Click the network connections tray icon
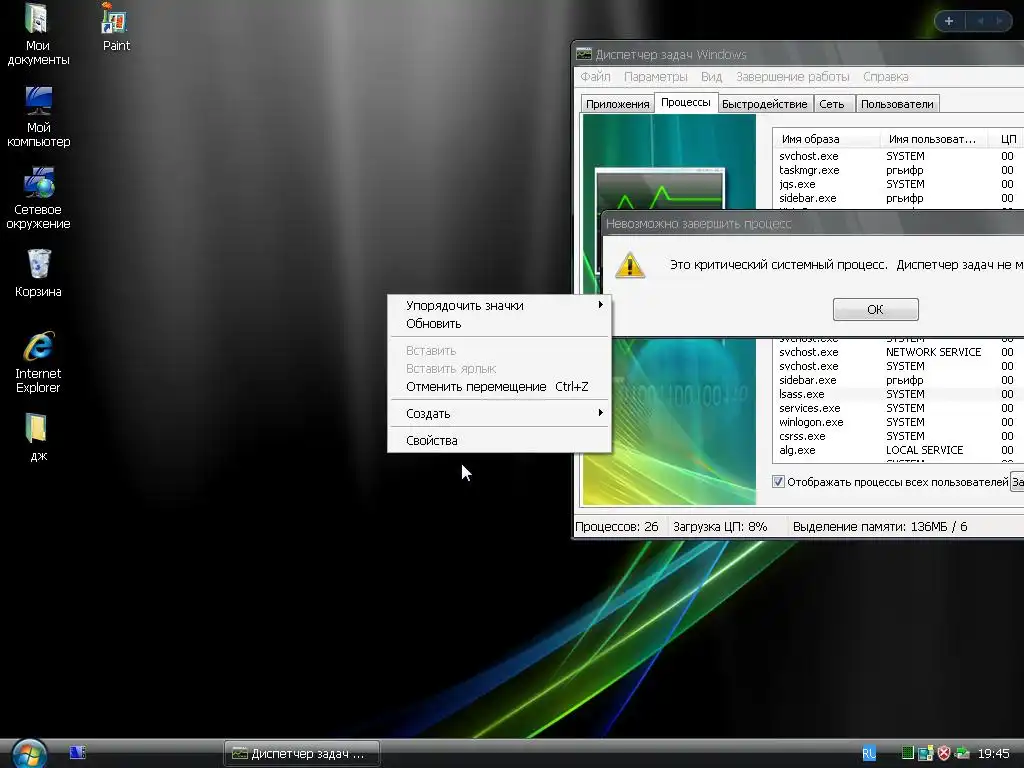This screenshot has height=768, width=1024. click(x=925, y=754)
